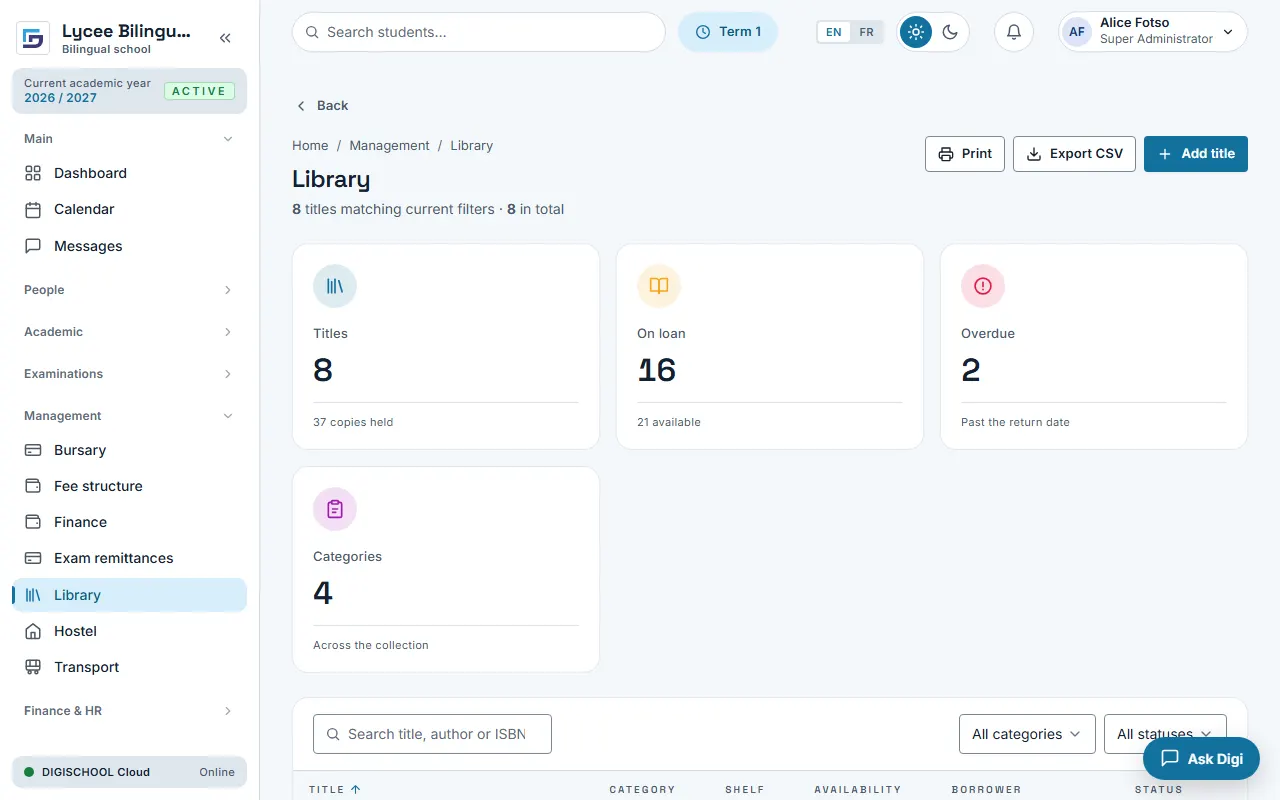
Task: Expand the Examinations section
Action: tap(129, 374)
